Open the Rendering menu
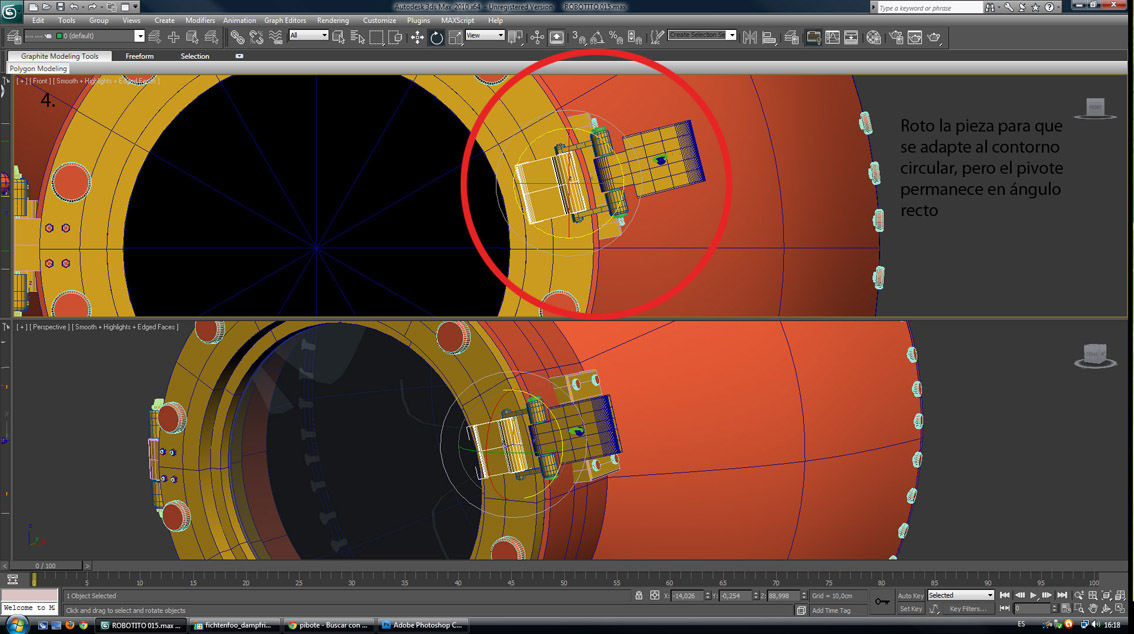 [333, 20]
